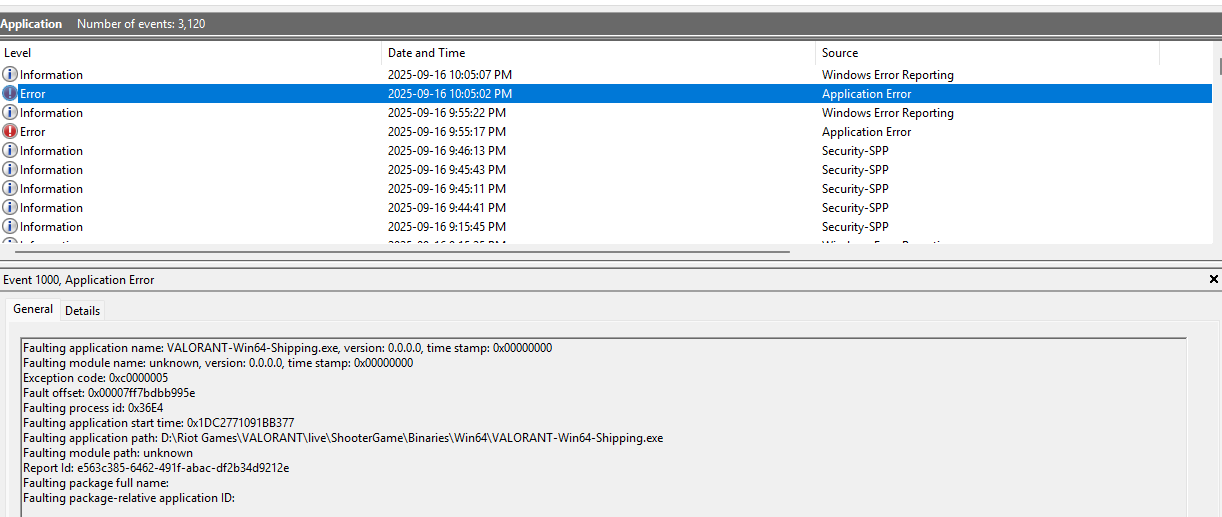Click the Information icon for the 9:46:13 PM event
This screenshot has width=1222, height=517.
(x=10, y=151)
